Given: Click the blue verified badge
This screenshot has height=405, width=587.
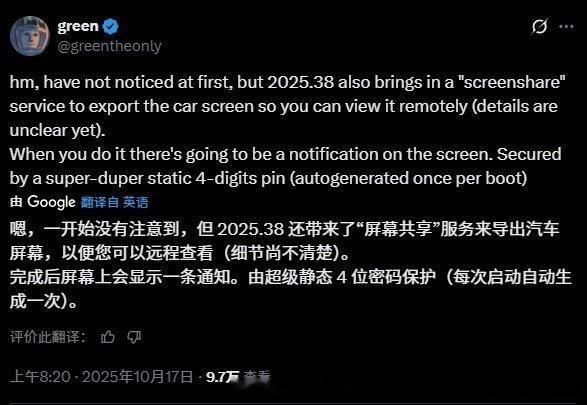Looking at the screenshot, I should point(110,26).
